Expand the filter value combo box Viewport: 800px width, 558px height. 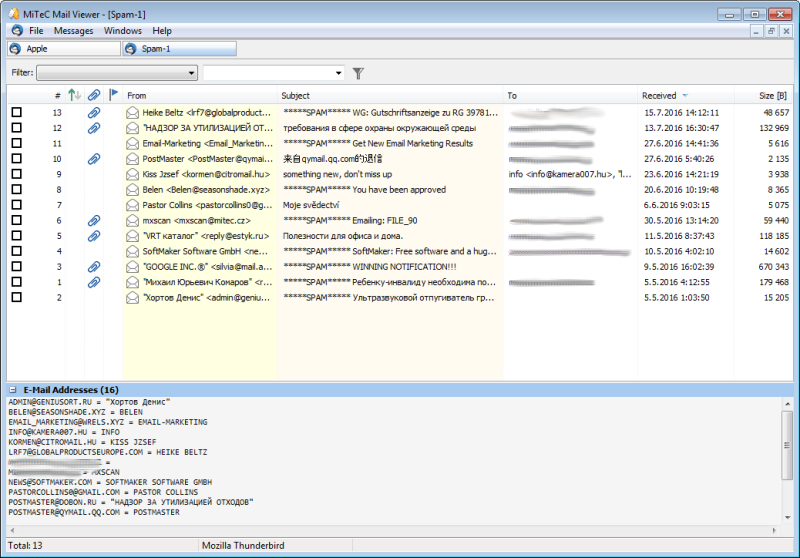pyautogui.click(x=339, y=73)
